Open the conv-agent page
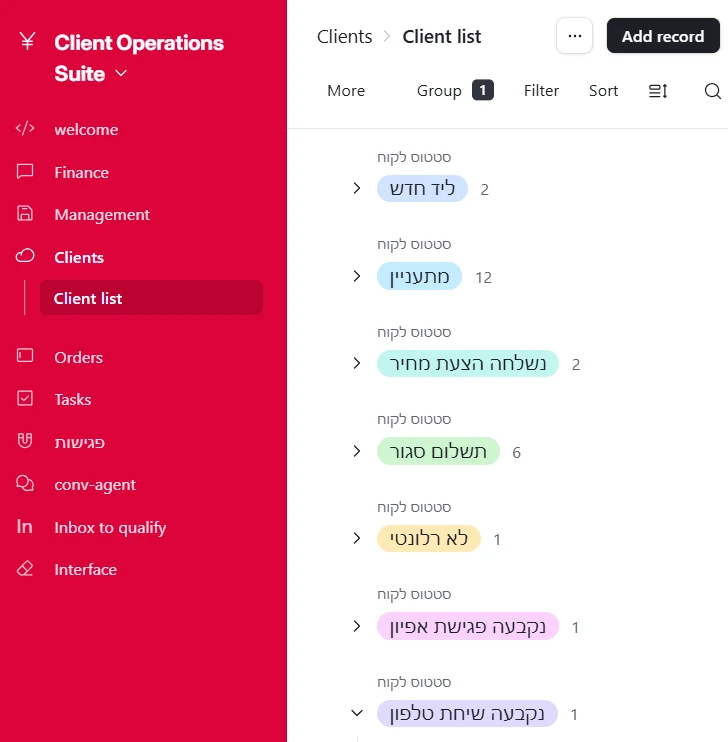 pyautogui.click(x=95, y=485)
